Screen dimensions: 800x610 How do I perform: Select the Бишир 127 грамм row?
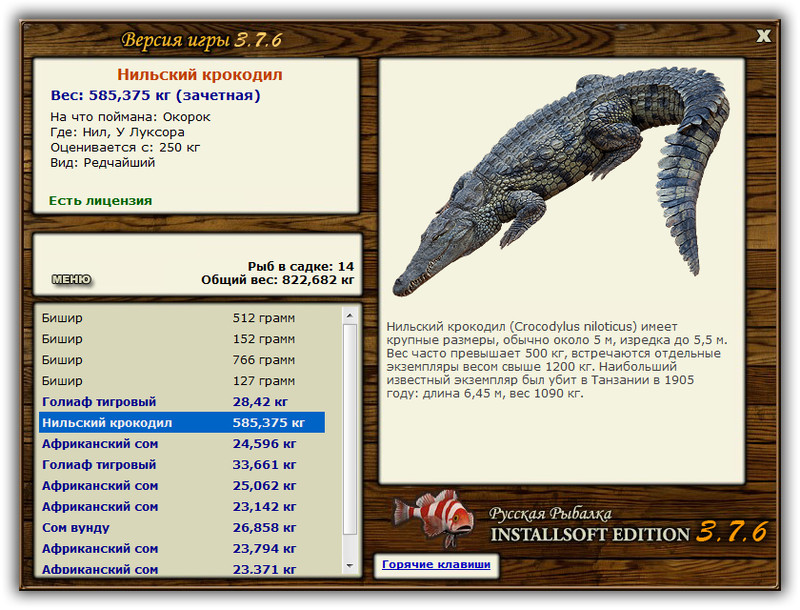(182, 380)
